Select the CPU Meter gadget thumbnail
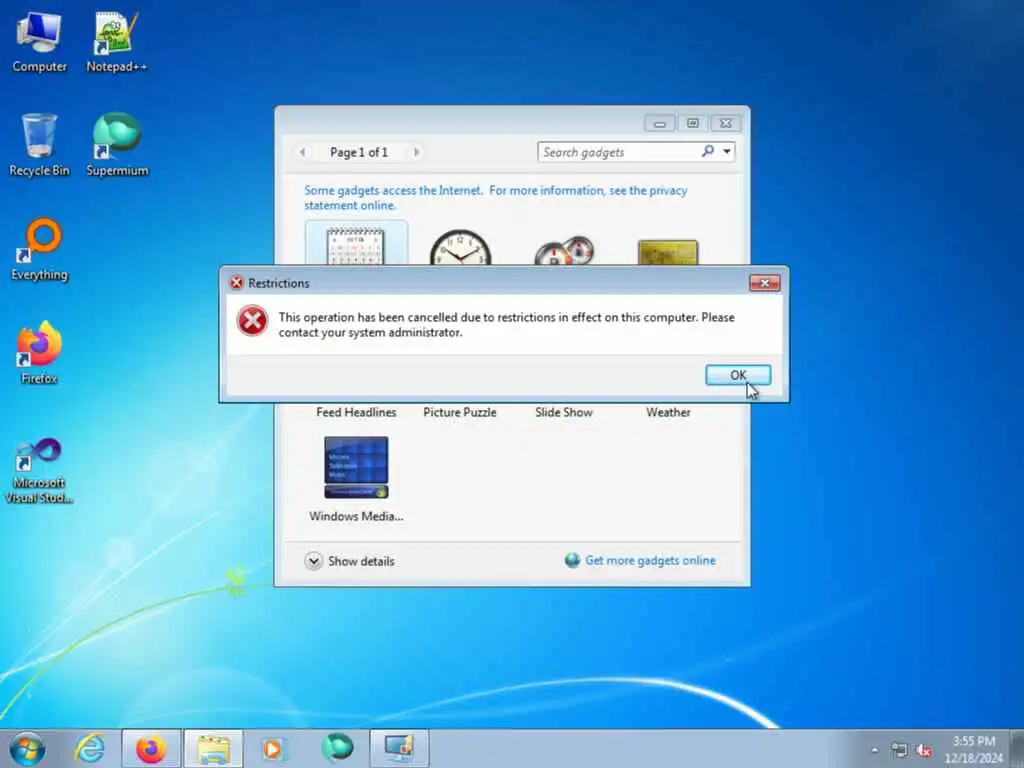The height and width of the screenshot is (768, 1024). pyautogui.click(x=564, y=249)
